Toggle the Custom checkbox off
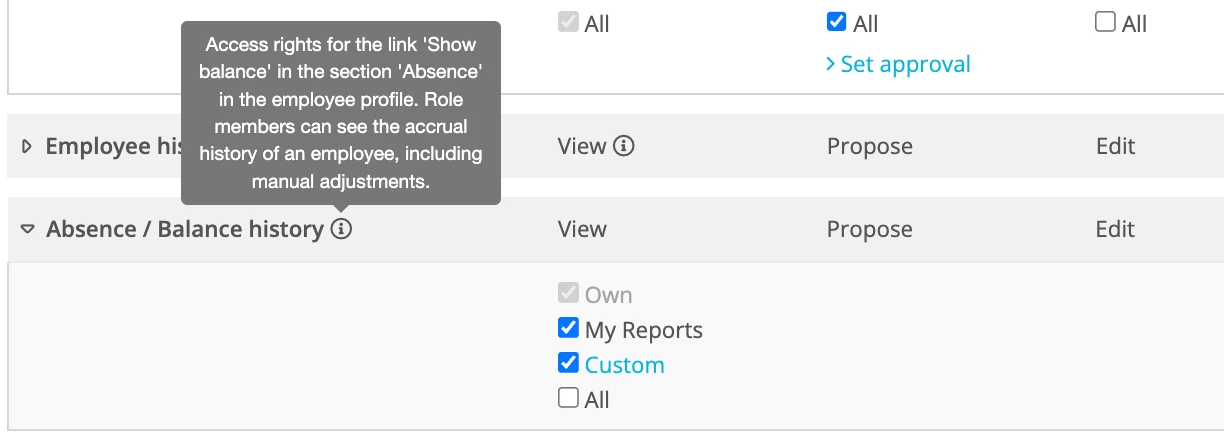Screen dimensions: 1224x432 pos(568,363)
